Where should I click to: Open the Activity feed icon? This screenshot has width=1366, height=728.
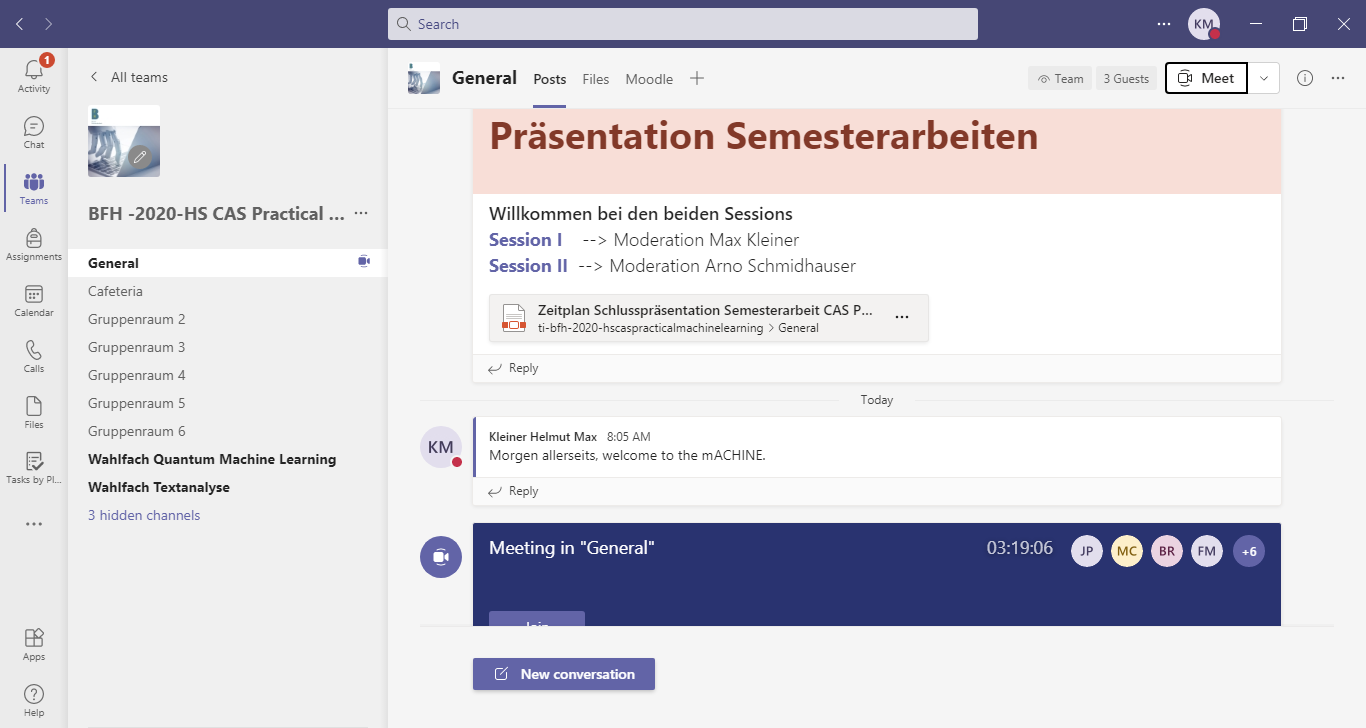(x=34, y=75)
